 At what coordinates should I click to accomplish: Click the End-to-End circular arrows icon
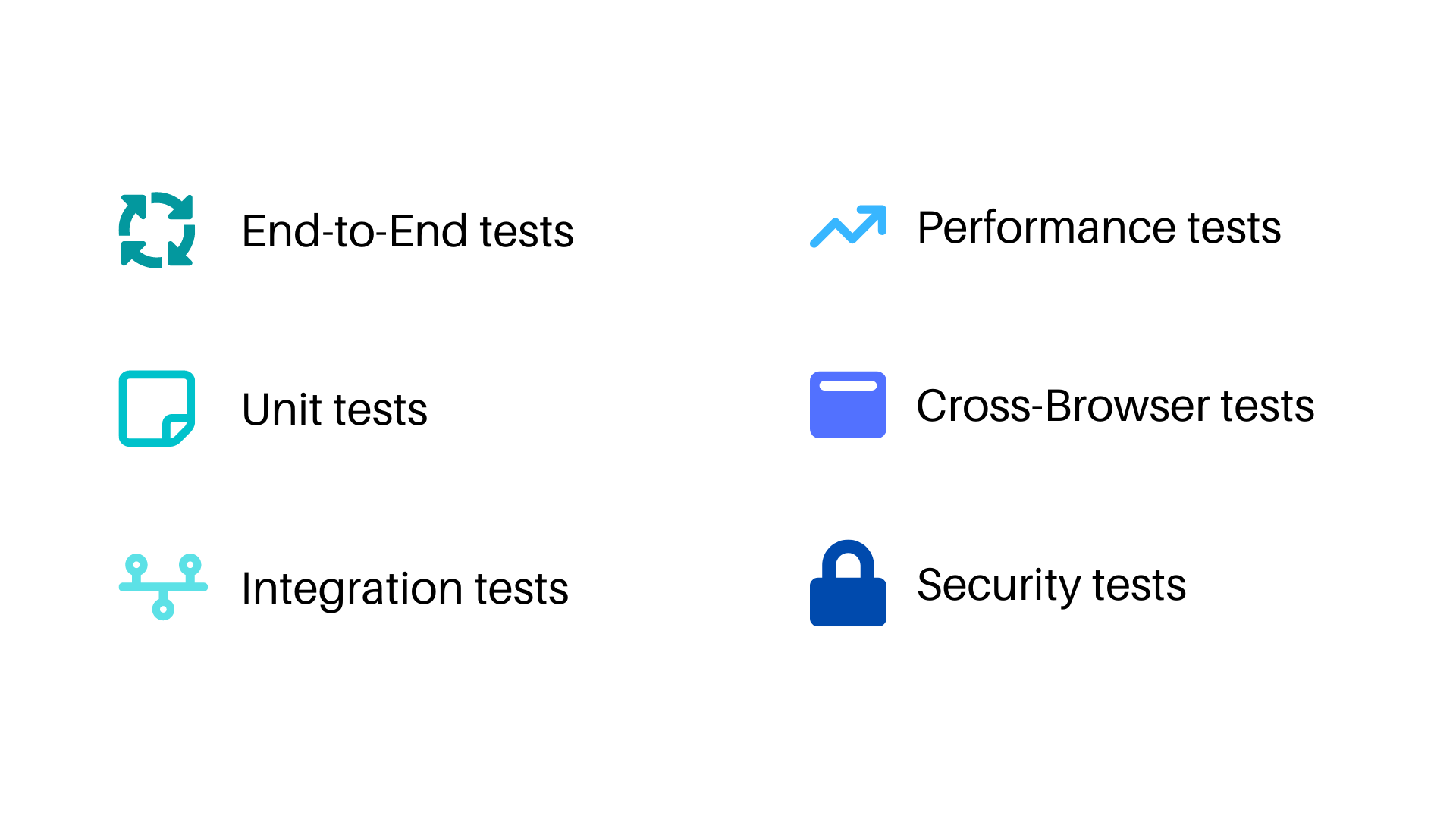pos(157,230)
